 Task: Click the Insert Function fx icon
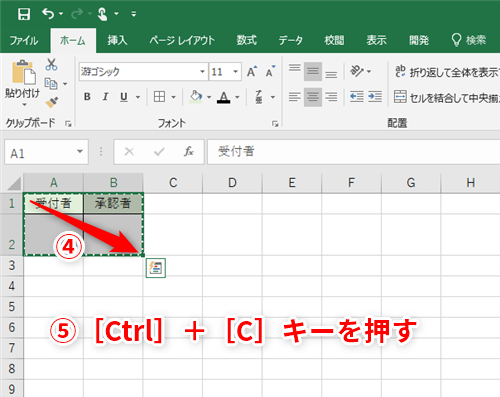189,152
